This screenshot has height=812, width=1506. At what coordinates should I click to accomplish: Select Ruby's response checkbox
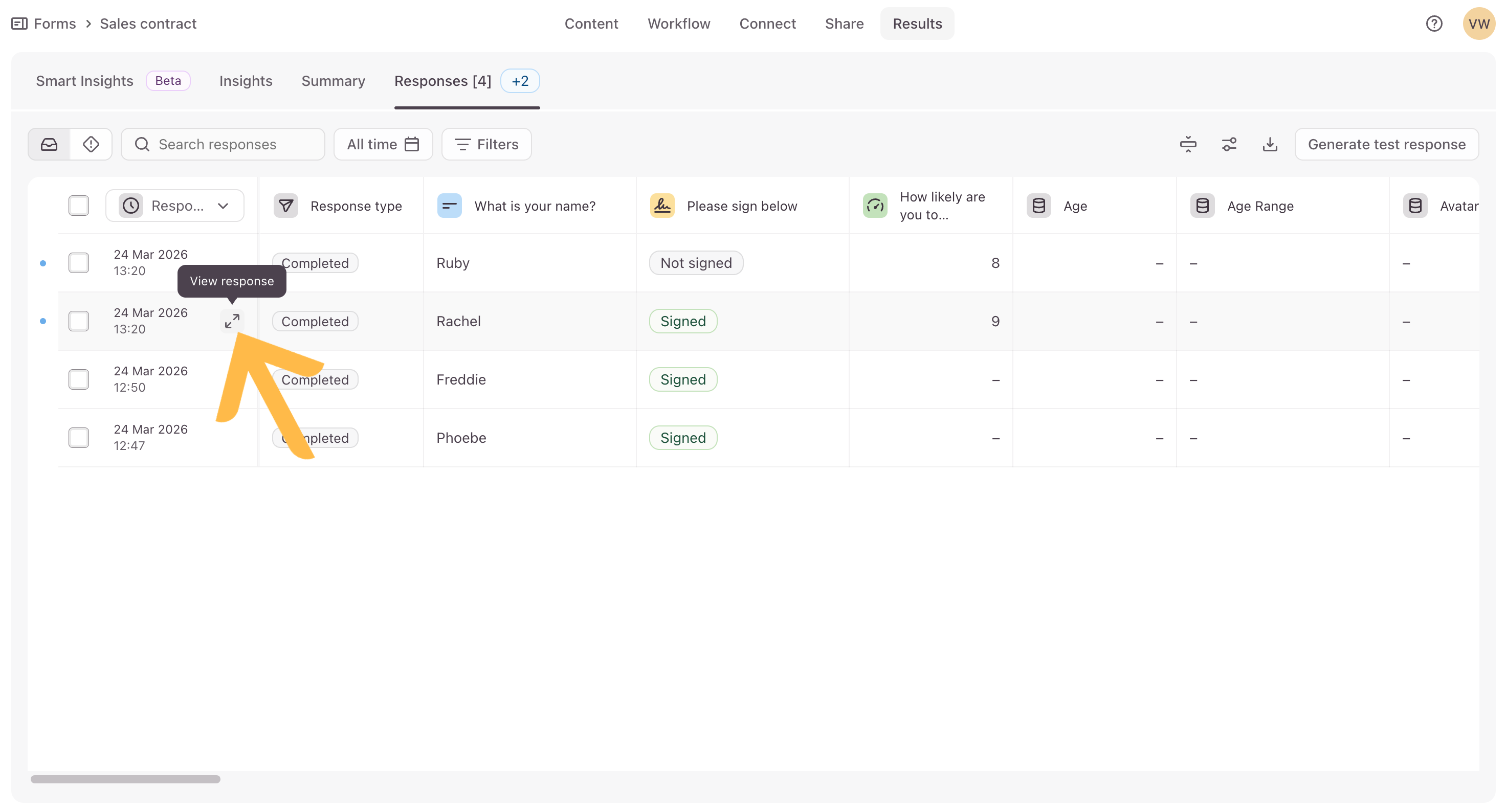[78, 263]
